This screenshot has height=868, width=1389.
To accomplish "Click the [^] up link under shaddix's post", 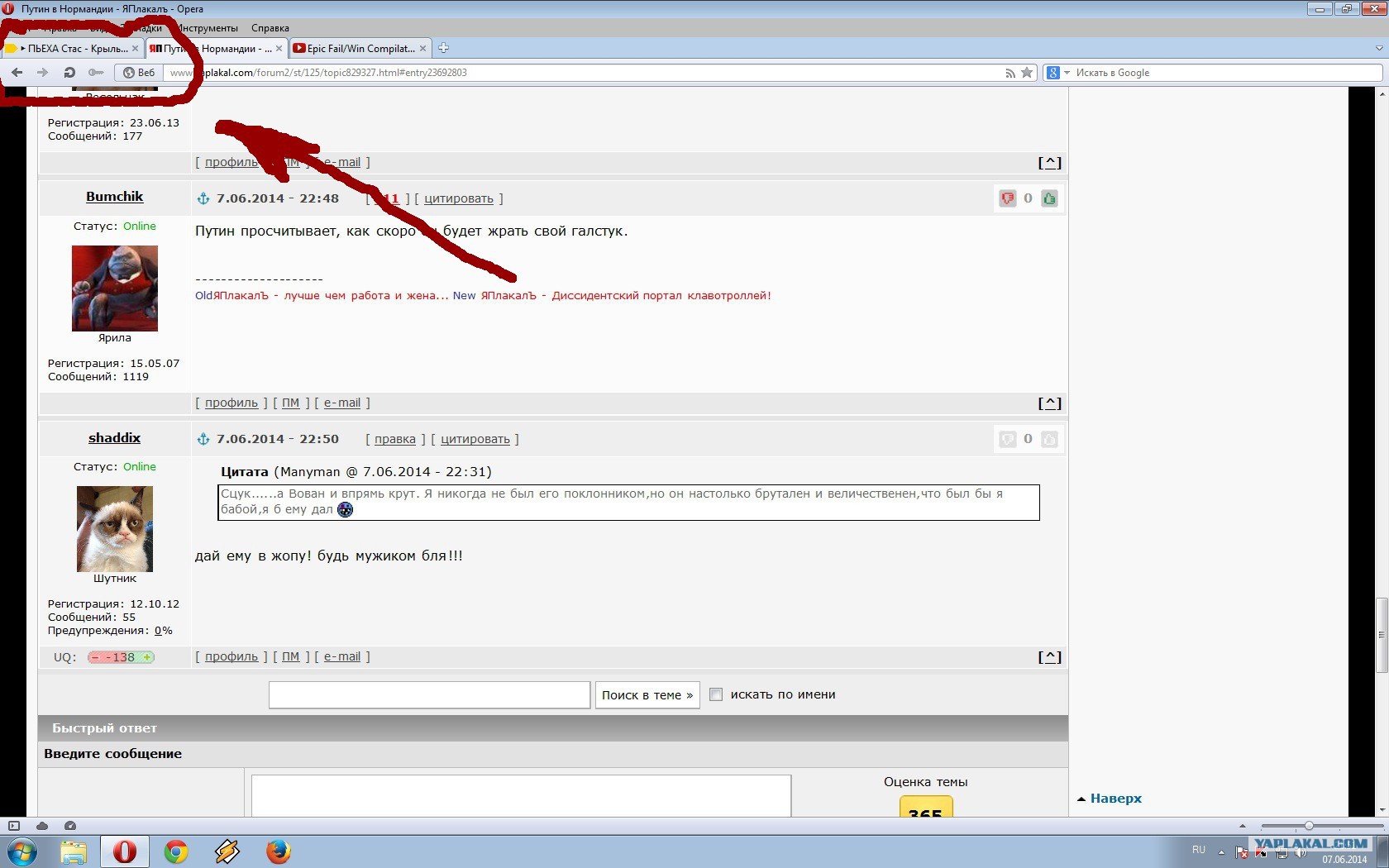I will [x=1050, y=657].
